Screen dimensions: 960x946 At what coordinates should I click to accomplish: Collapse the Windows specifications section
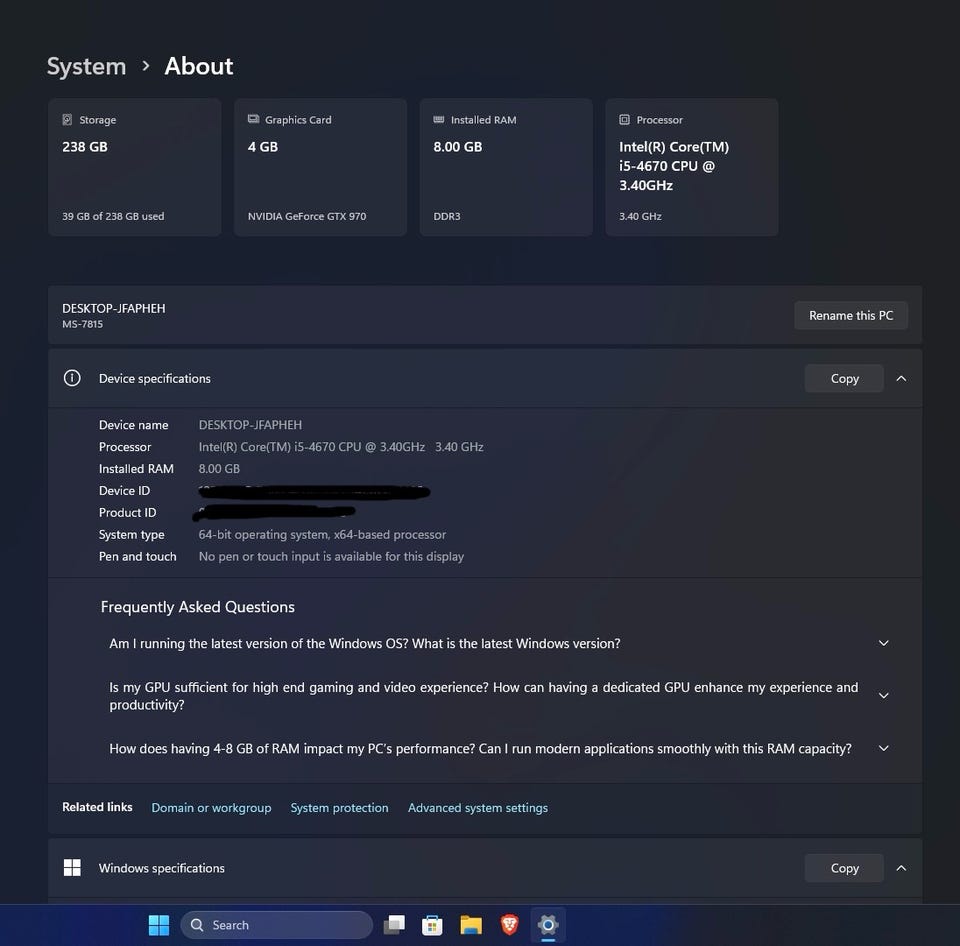click(x=901, y=868)
